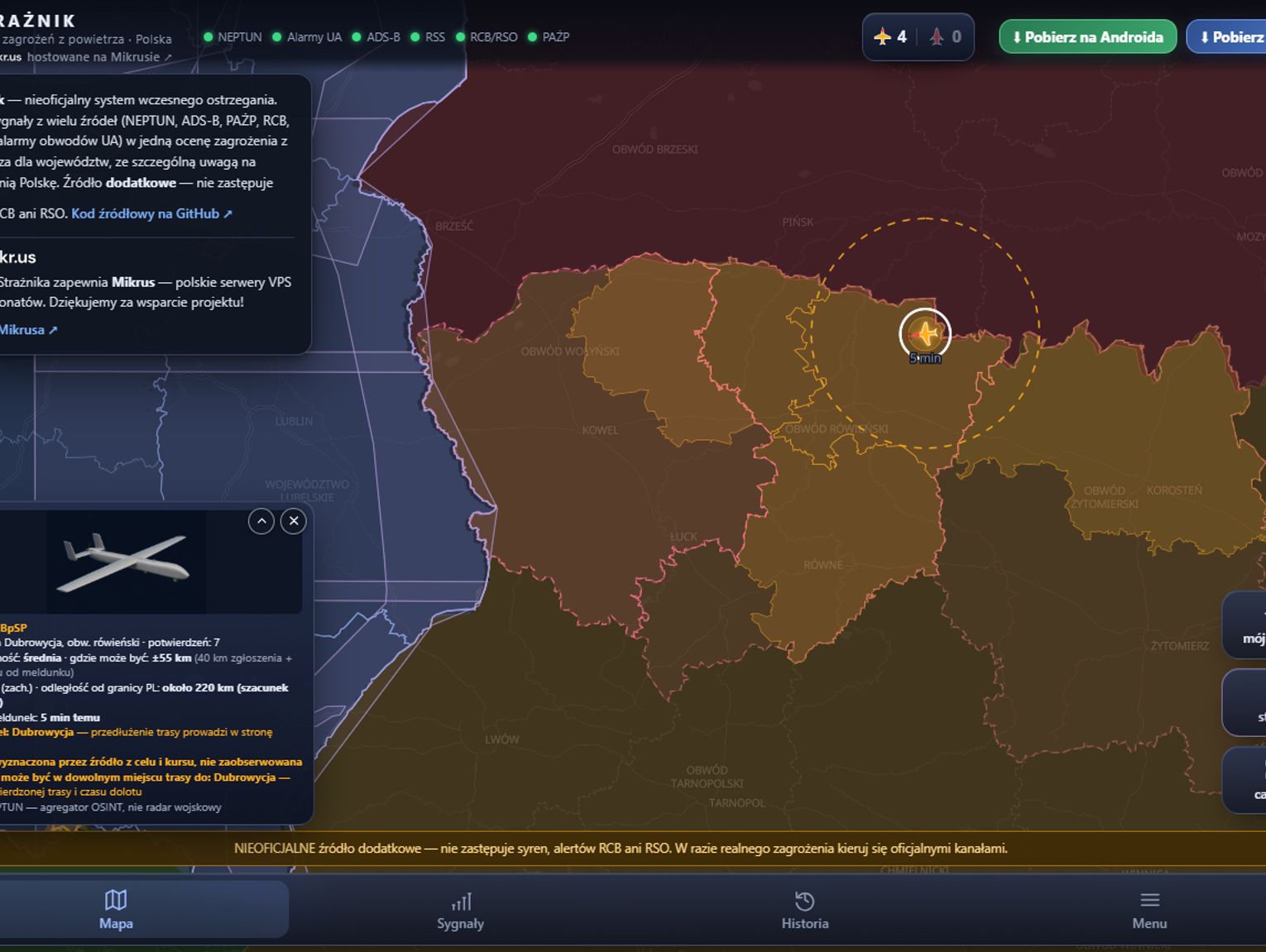Select the Mapa tab label
Image resolution: width=1266 pixels, height=952 pixels.
point(116,923)
